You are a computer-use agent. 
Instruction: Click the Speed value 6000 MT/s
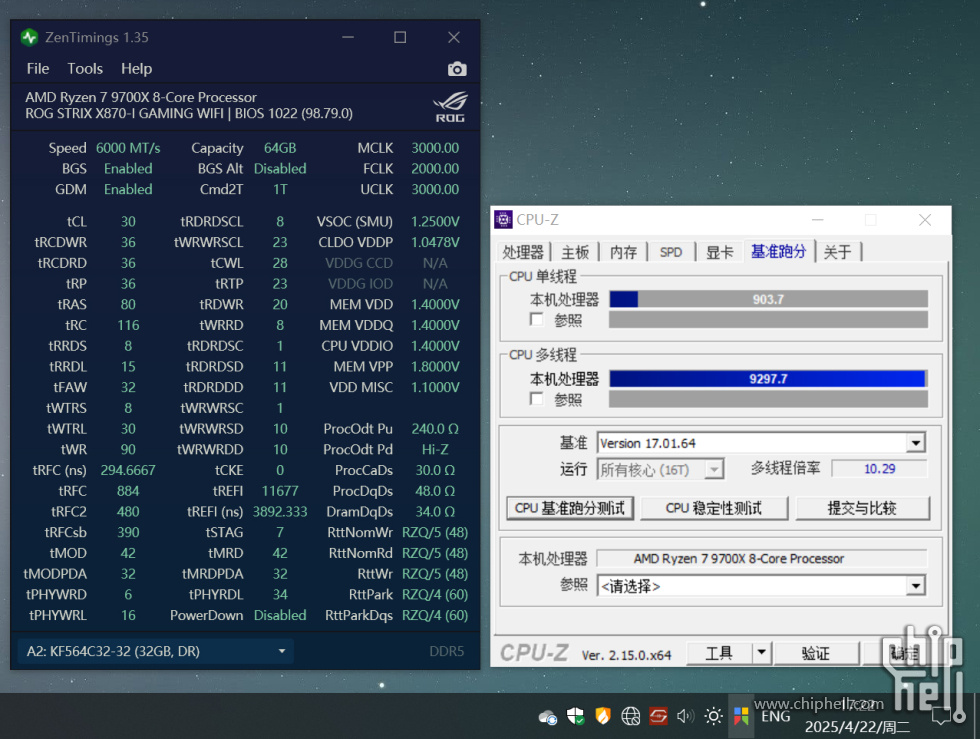click(x=128, y=148)
